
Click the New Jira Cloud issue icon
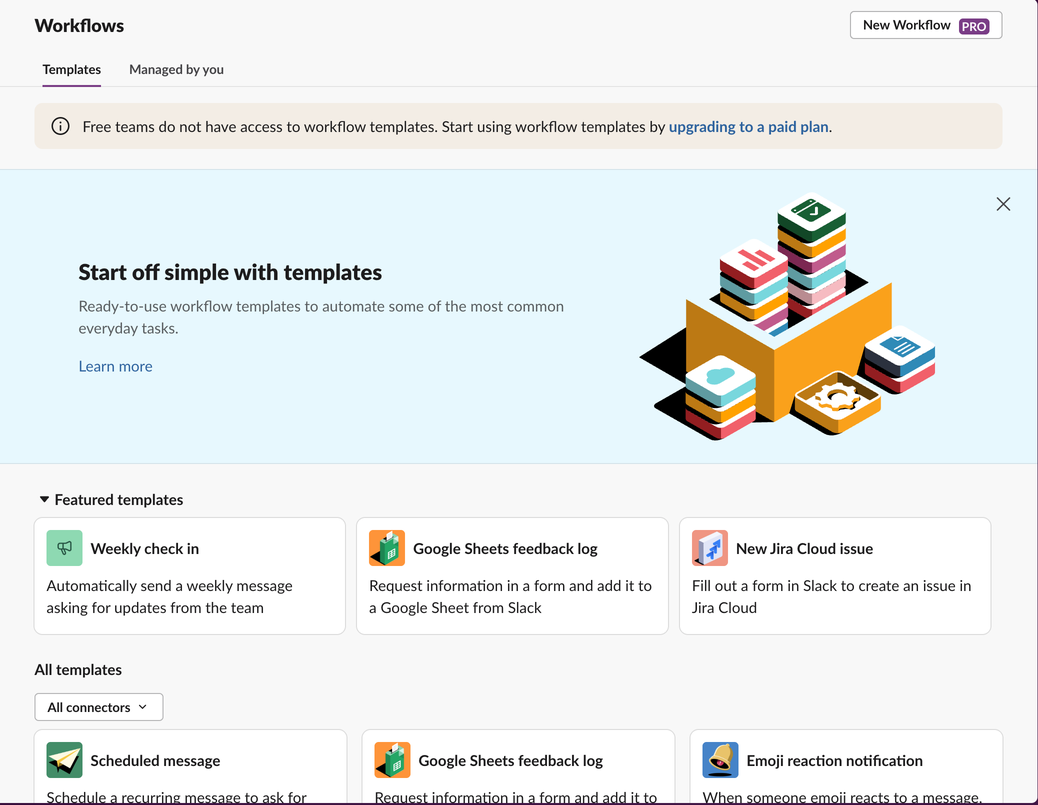(710, 548)
